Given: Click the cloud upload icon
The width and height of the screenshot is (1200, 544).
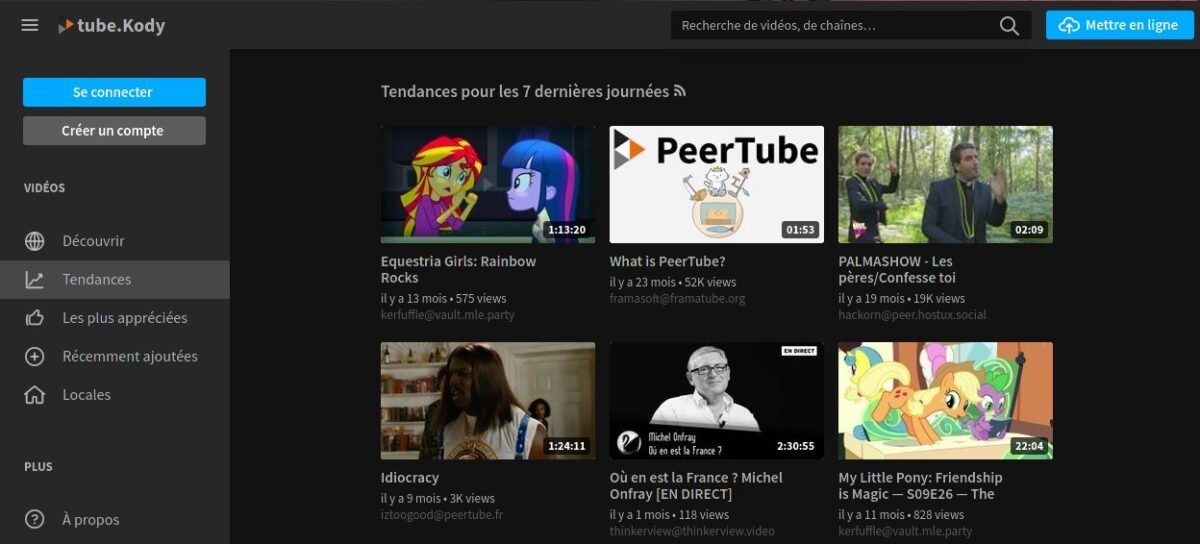Looking at the screenshot, I should point(1069,25).
